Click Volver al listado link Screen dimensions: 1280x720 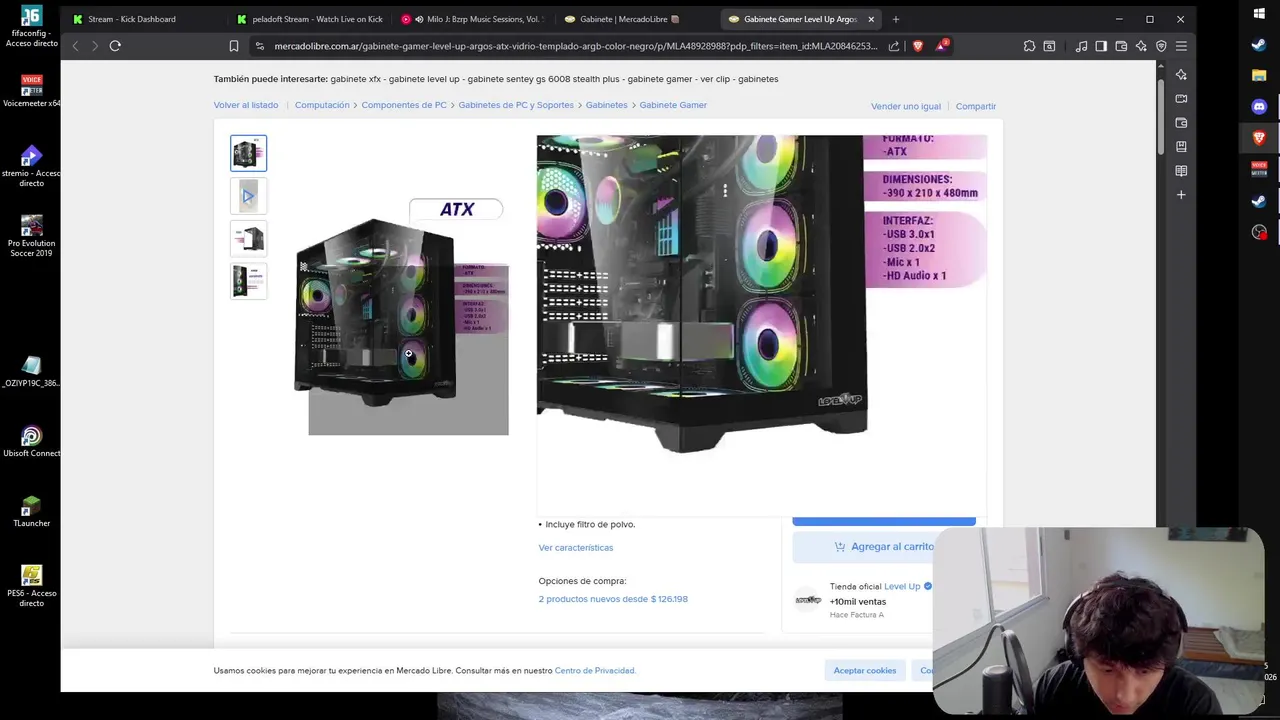click(246, 105)
